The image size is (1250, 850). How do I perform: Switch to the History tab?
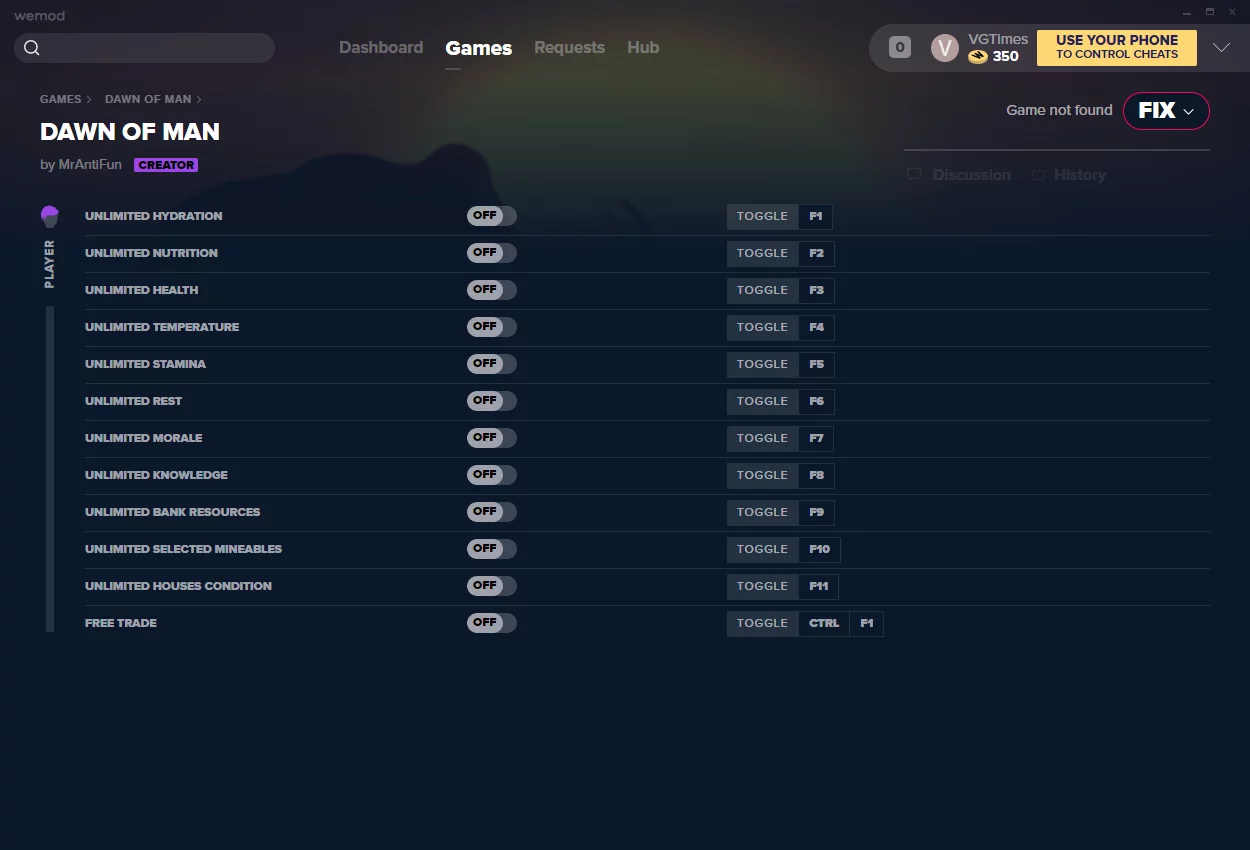pyautogui.click(x=1080, y=175)
